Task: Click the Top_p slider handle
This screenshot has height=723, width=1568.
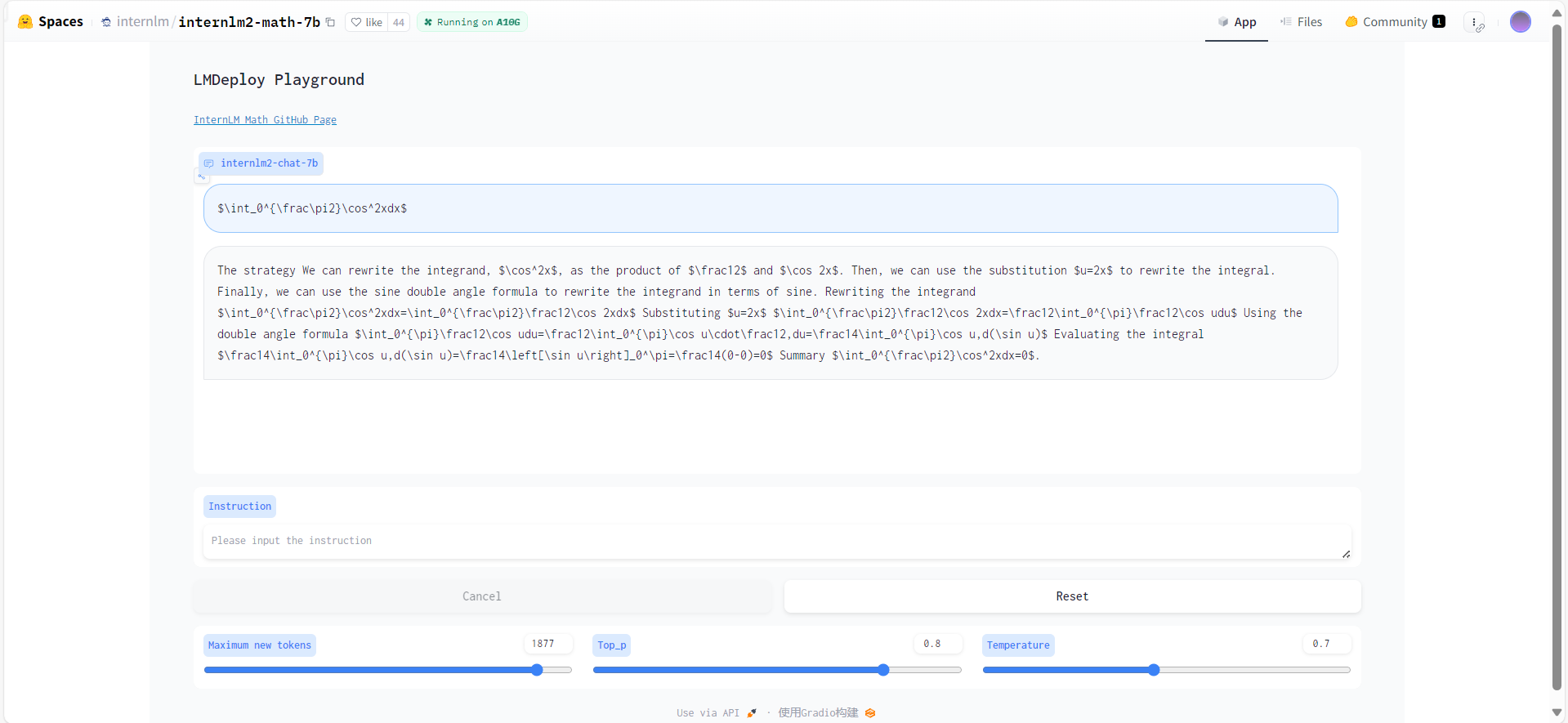Action: (x=883, y=670)
